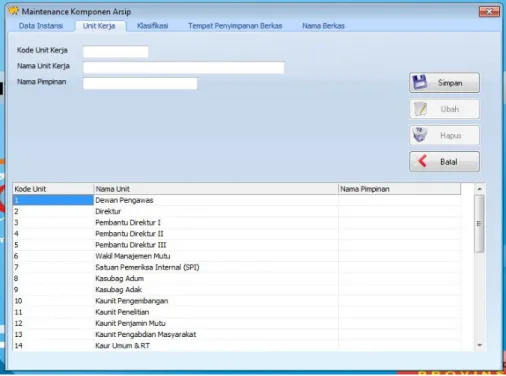
Task: Click the vertical scrollbar thumb
Action: 479,224
